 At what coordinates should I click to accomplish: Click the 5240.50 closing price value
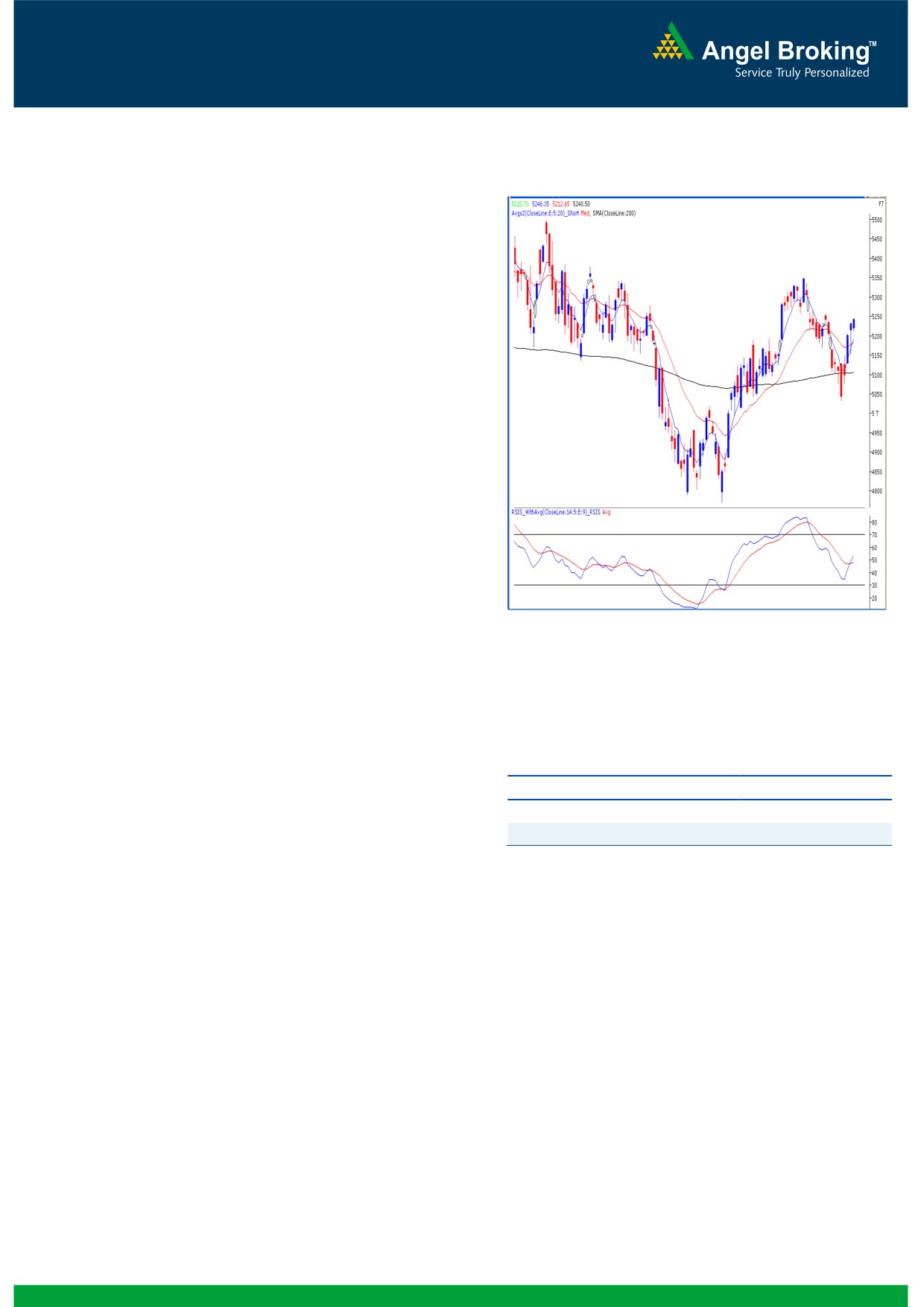tap(581, 204)
